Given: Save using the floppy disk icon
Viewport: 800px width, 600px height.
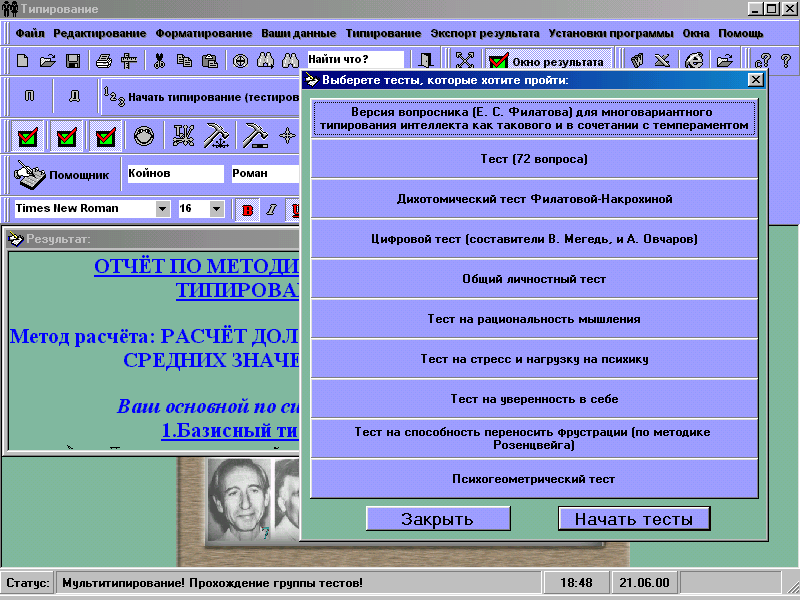Looking at the screenshot, I should (x=73, y=61).
